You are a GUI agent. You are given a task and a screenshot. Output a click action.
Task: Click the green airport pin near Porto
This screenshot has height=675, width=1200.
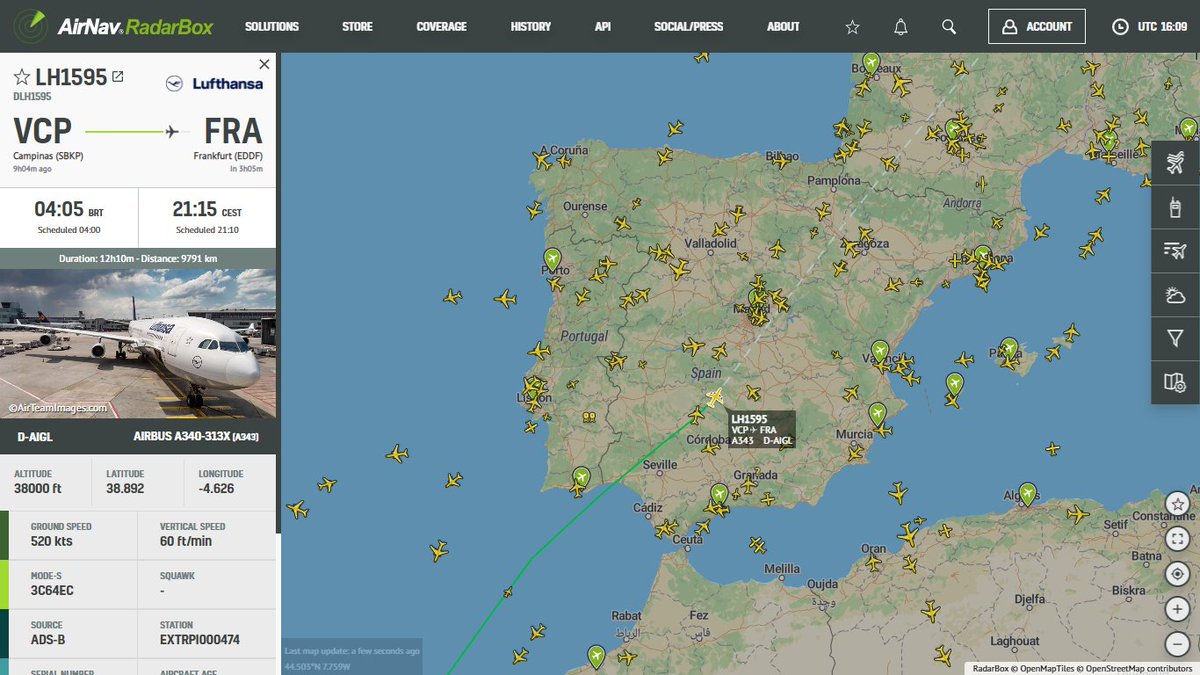coord(551,259)
